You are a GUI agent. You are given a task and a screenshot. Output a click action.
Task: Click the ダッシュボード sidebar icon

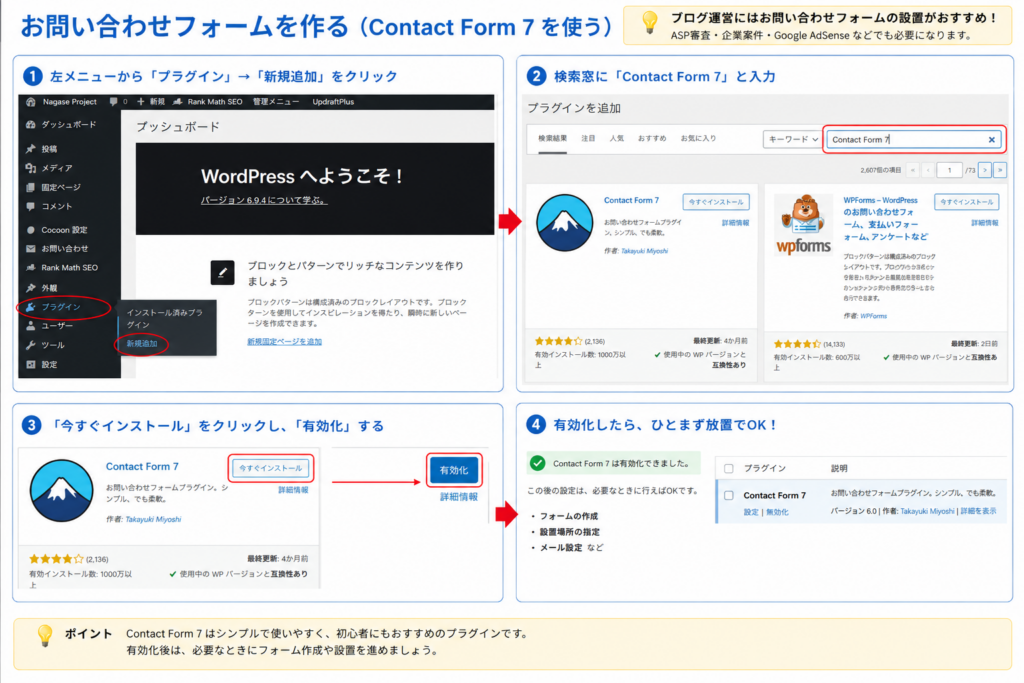point(31,125)
